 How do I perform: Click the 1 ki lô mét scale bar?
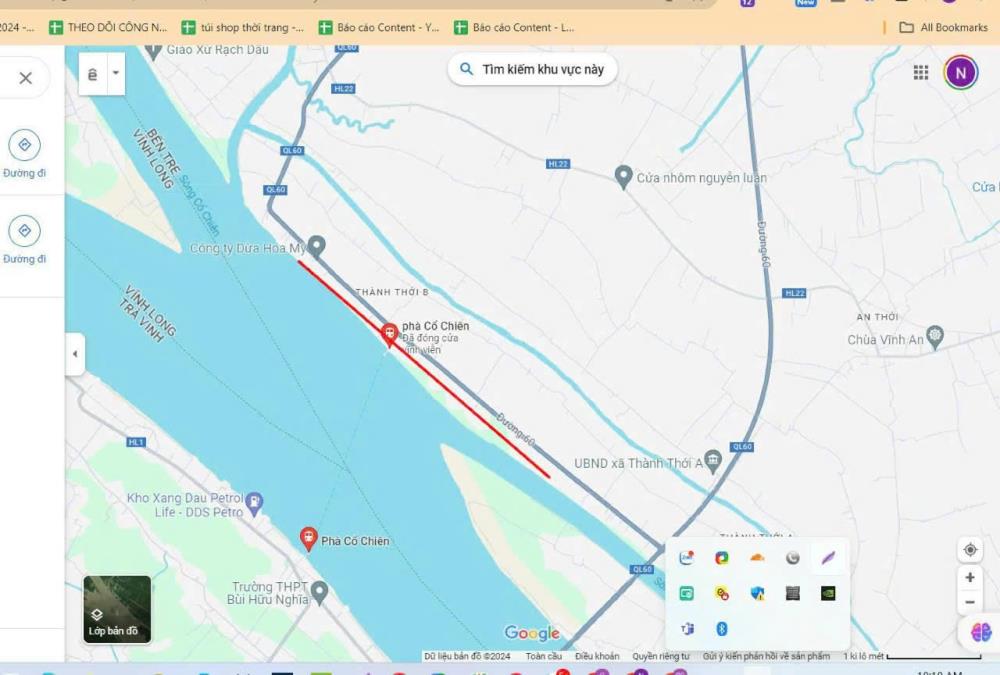tap(912, 656)
